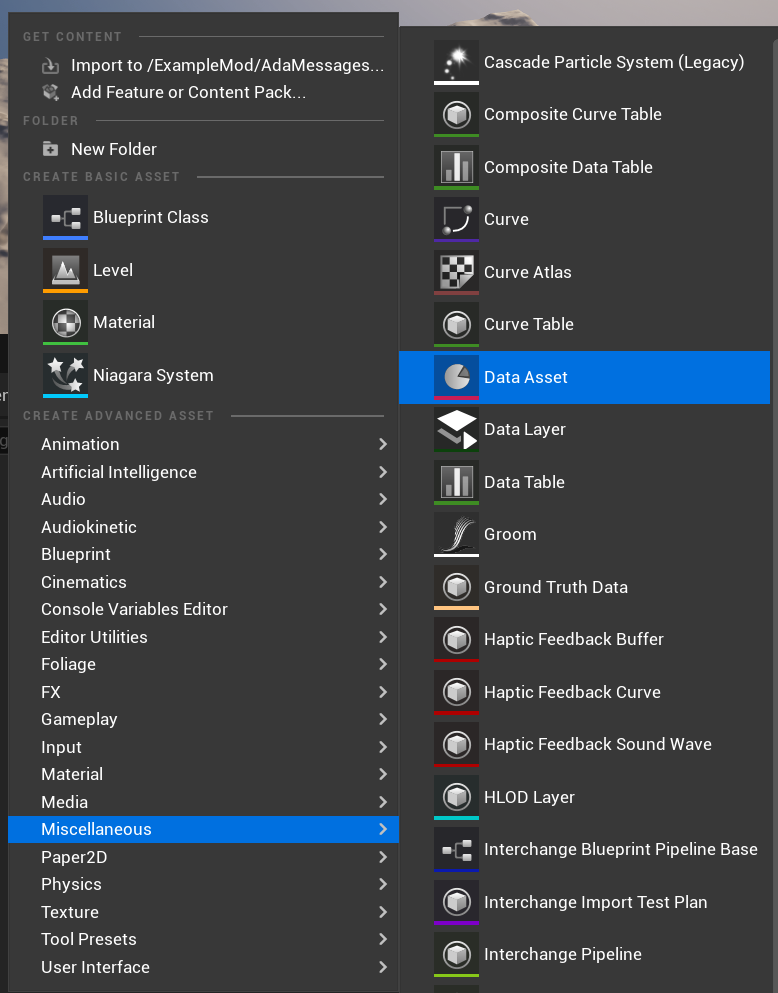Select Composite Data Table label
Viewport: 778px width, 993px height.
click(568, 167)
